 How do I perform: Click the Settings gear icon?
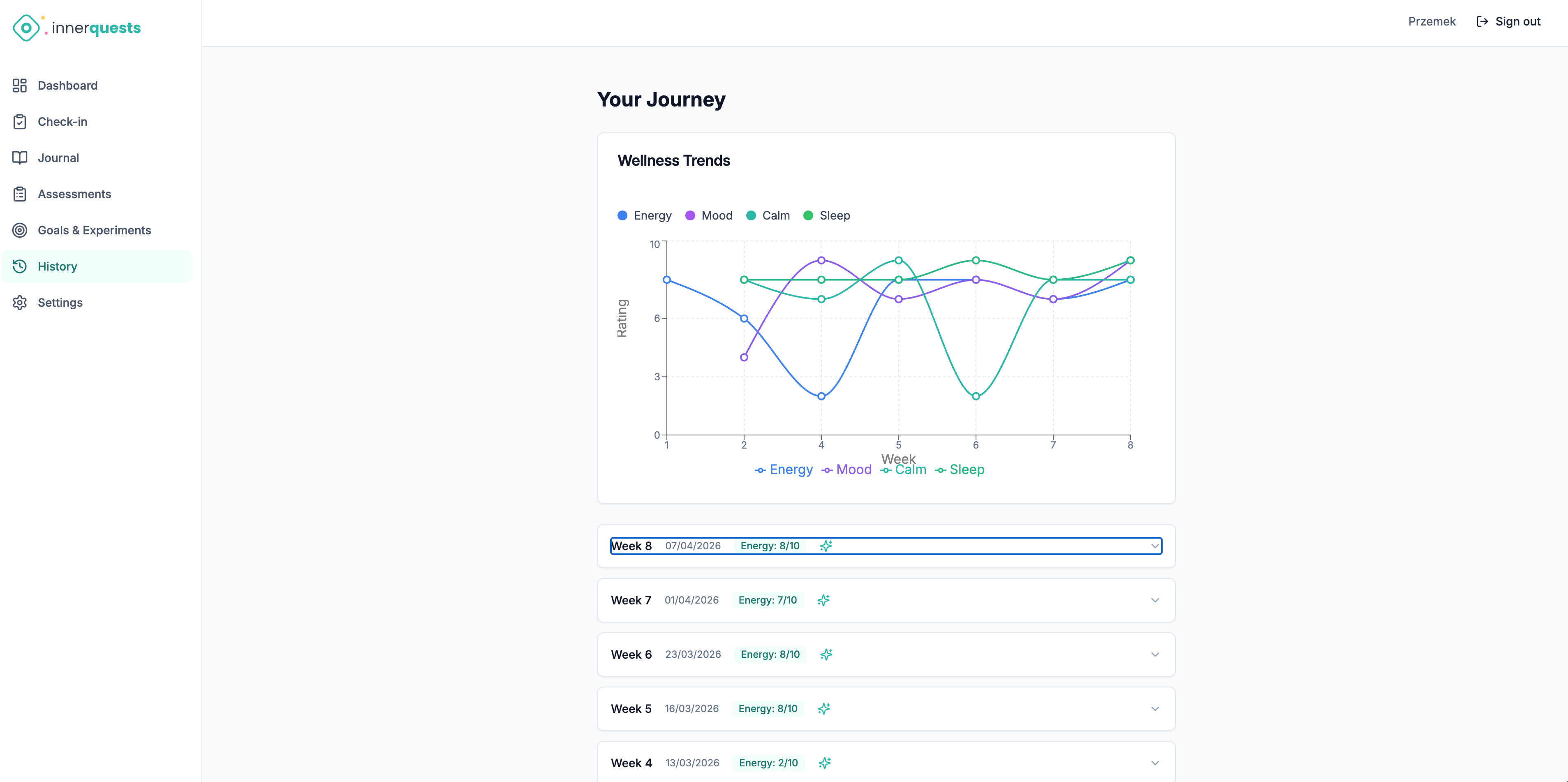point(19,303)
